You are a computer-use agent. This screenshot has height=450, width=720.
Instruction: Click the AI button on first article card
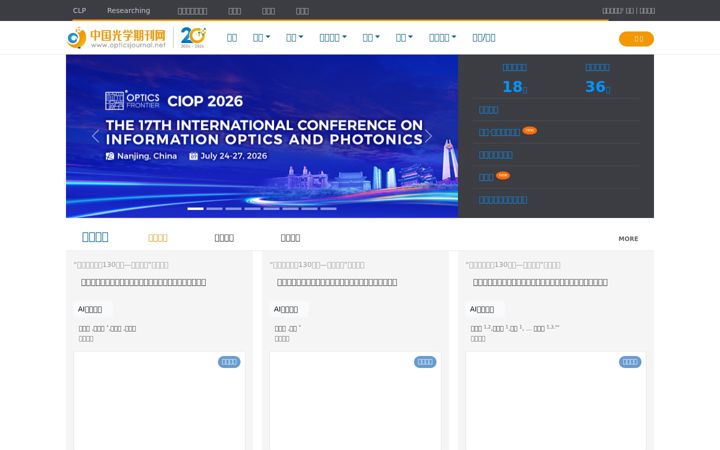[x=93, y=309]
